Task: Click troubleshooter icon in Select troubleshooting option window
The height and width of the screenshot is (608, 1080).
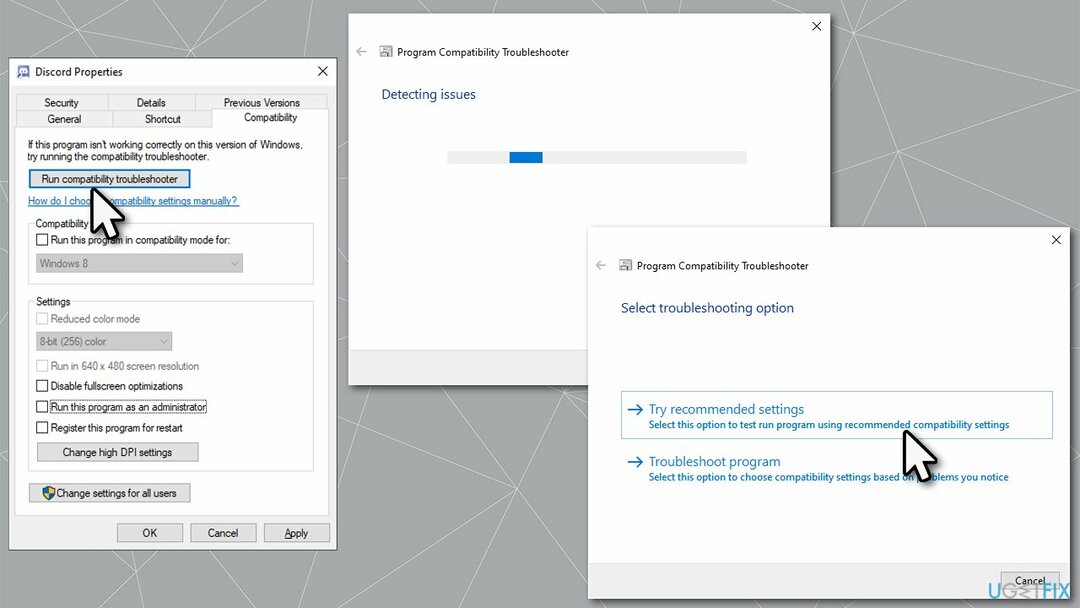Action: pyautogui.click(x=625, y=265)
